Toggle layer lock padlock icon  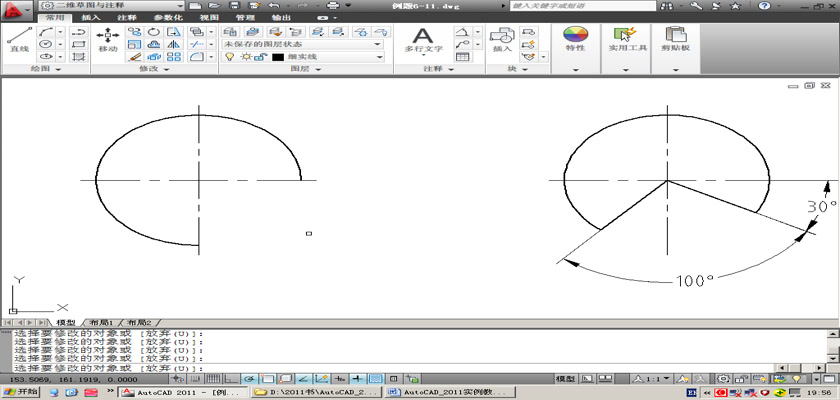point(259,57)
